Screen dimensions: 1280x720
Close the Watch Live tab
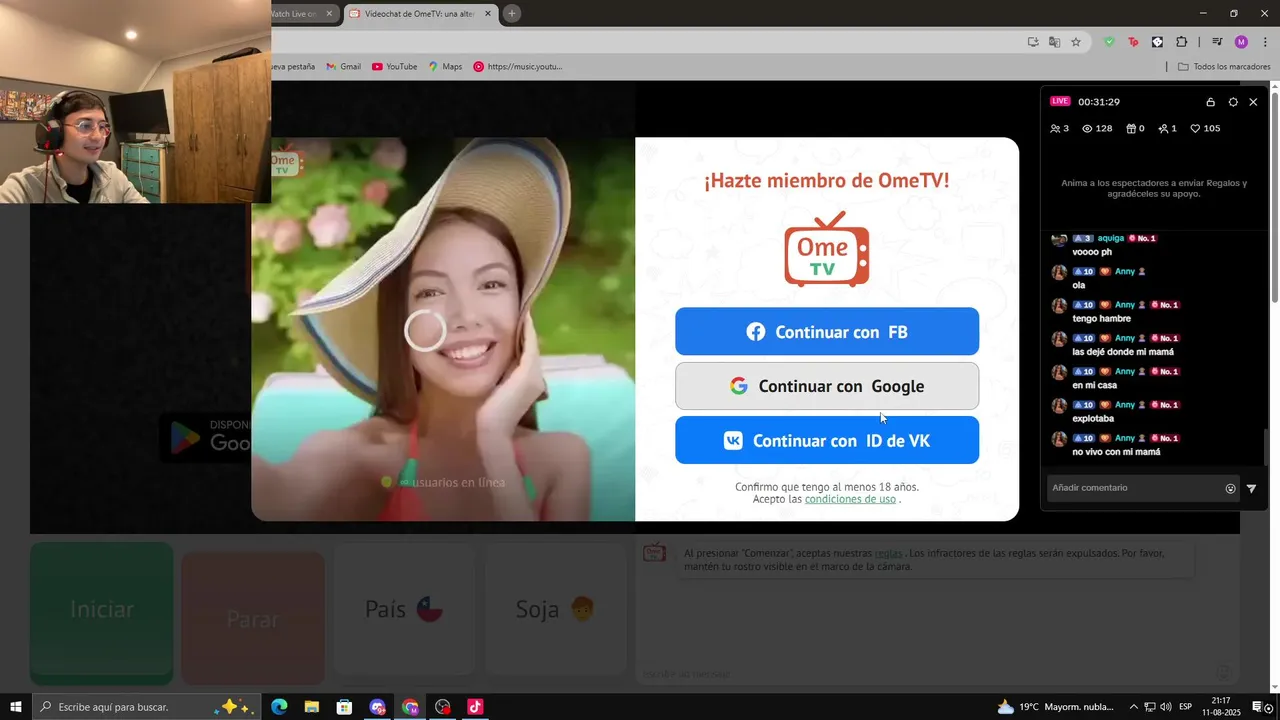329,14
